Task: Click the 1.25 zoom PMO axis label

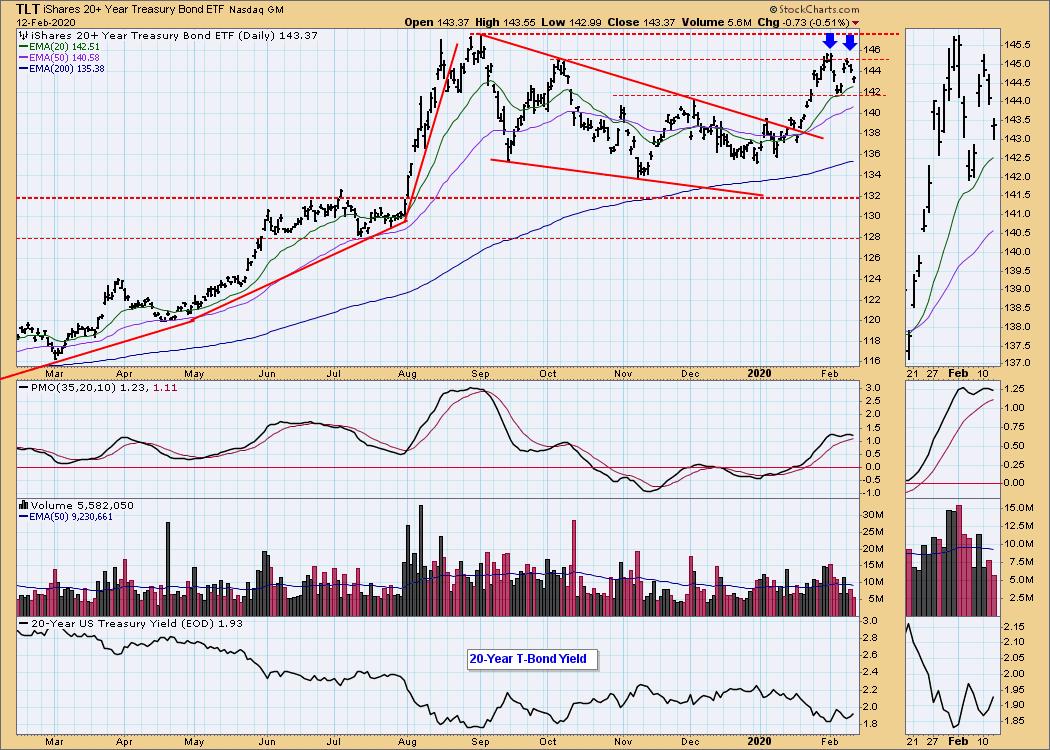Action: coord(1014,389)
